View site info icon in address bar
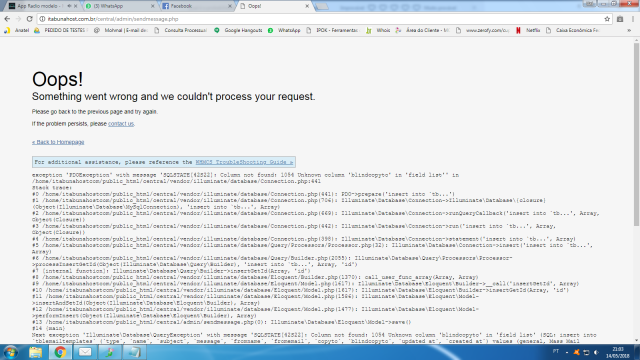The height and width of the screenshot is (360, 640). coord(42,19)
